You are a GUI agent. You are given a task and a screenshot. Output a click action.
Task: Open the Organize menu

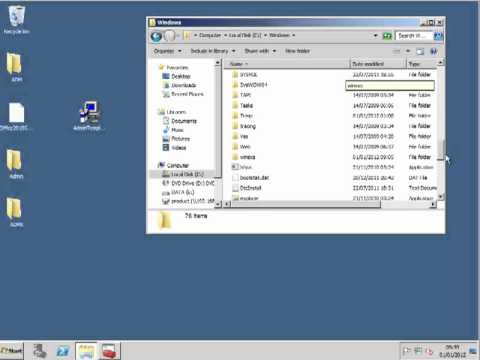pyautogui.click(x=168, y=51)
